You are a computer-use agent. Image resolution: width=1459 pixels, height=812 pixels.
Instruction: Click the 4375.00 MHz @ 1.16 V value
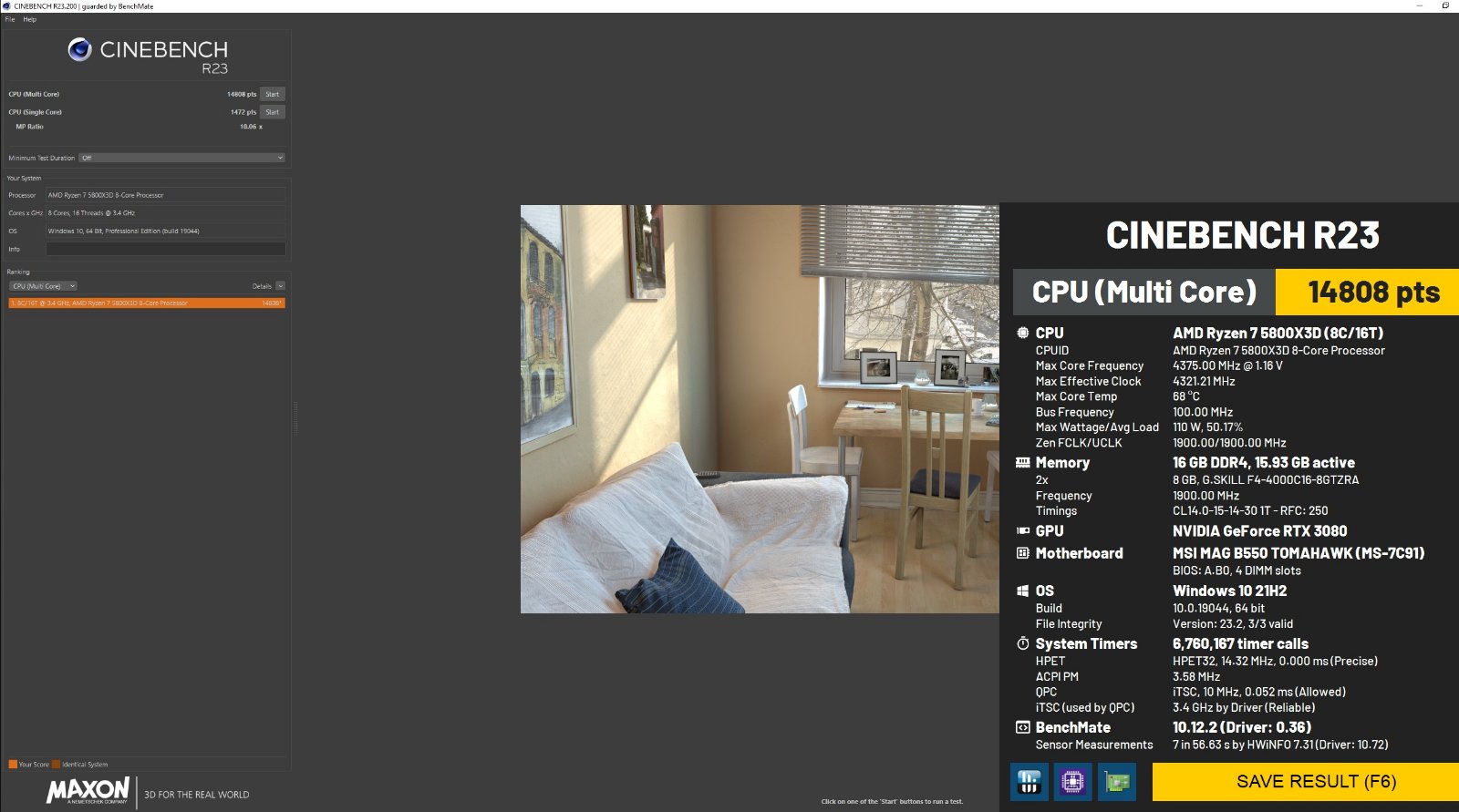pos(1227,365)
